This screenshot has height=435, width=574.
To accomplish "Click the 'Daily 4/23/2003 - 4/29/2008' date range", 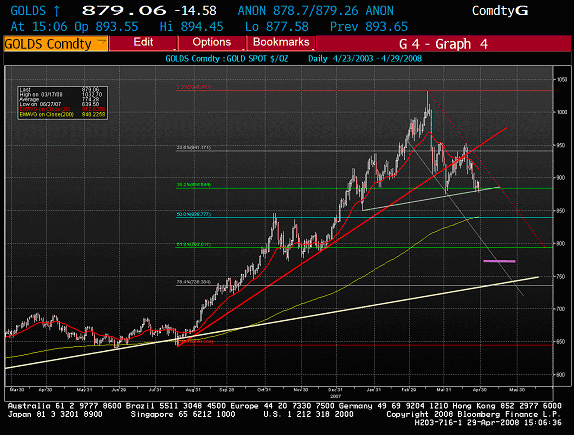I will [x=365, y=59].
